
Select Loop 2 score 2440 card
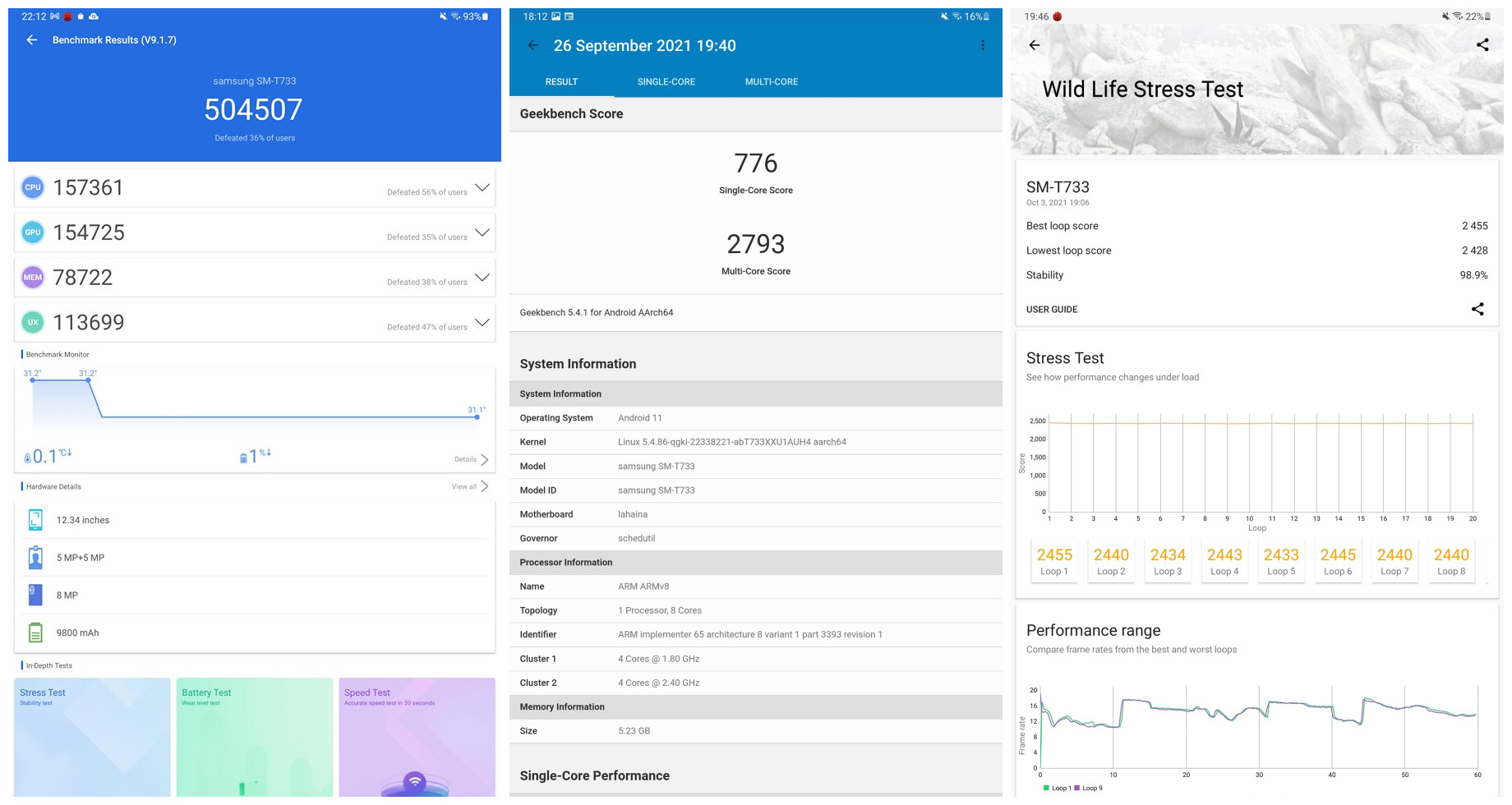1111,561
